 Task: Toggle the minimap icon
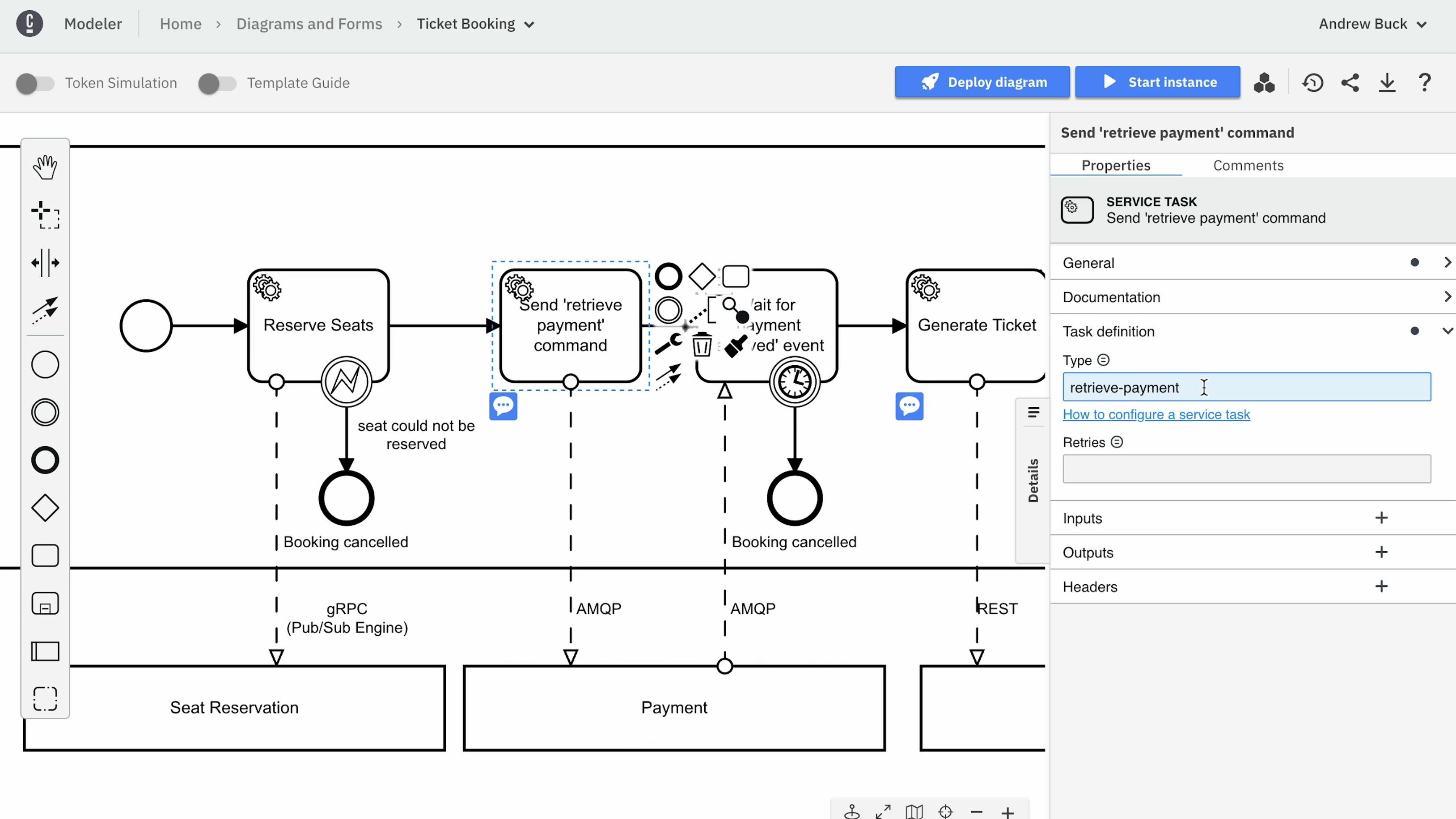tap(914, 812)
